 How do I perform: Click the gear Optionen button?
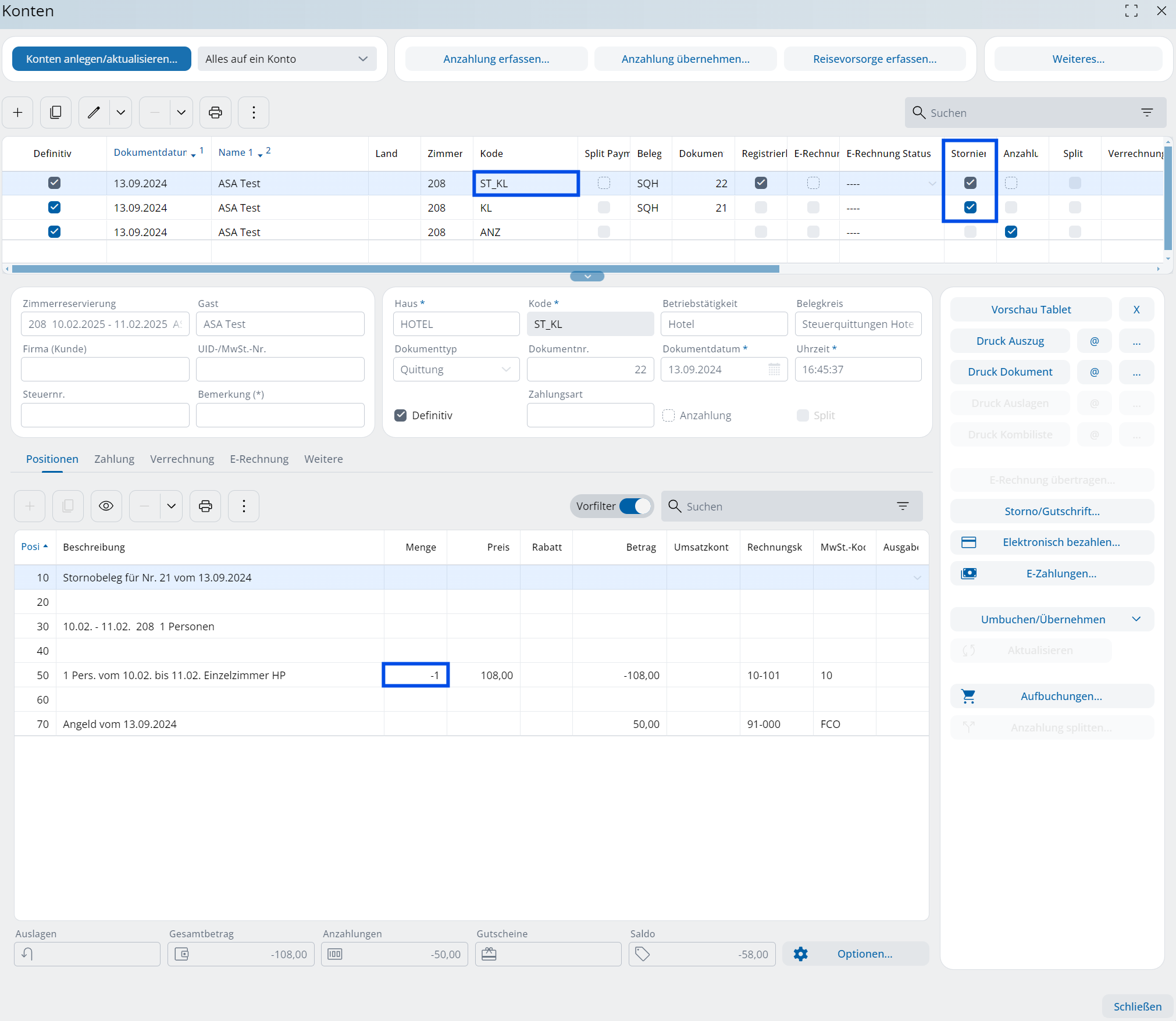tap(855, 954)
